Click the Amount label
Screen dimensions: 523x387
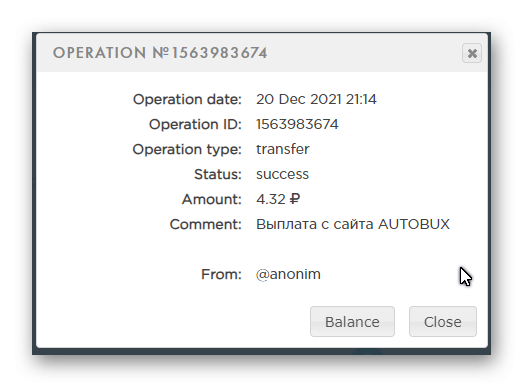pos(211,200)
